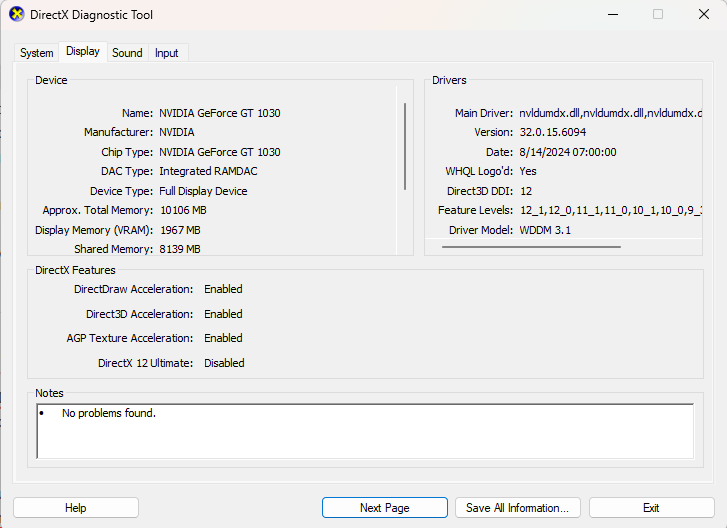The height and width of the screenshot is (528, 727).
Task: Click the 'Display Memory (VRAM):' label
Action: pos(94,230)
